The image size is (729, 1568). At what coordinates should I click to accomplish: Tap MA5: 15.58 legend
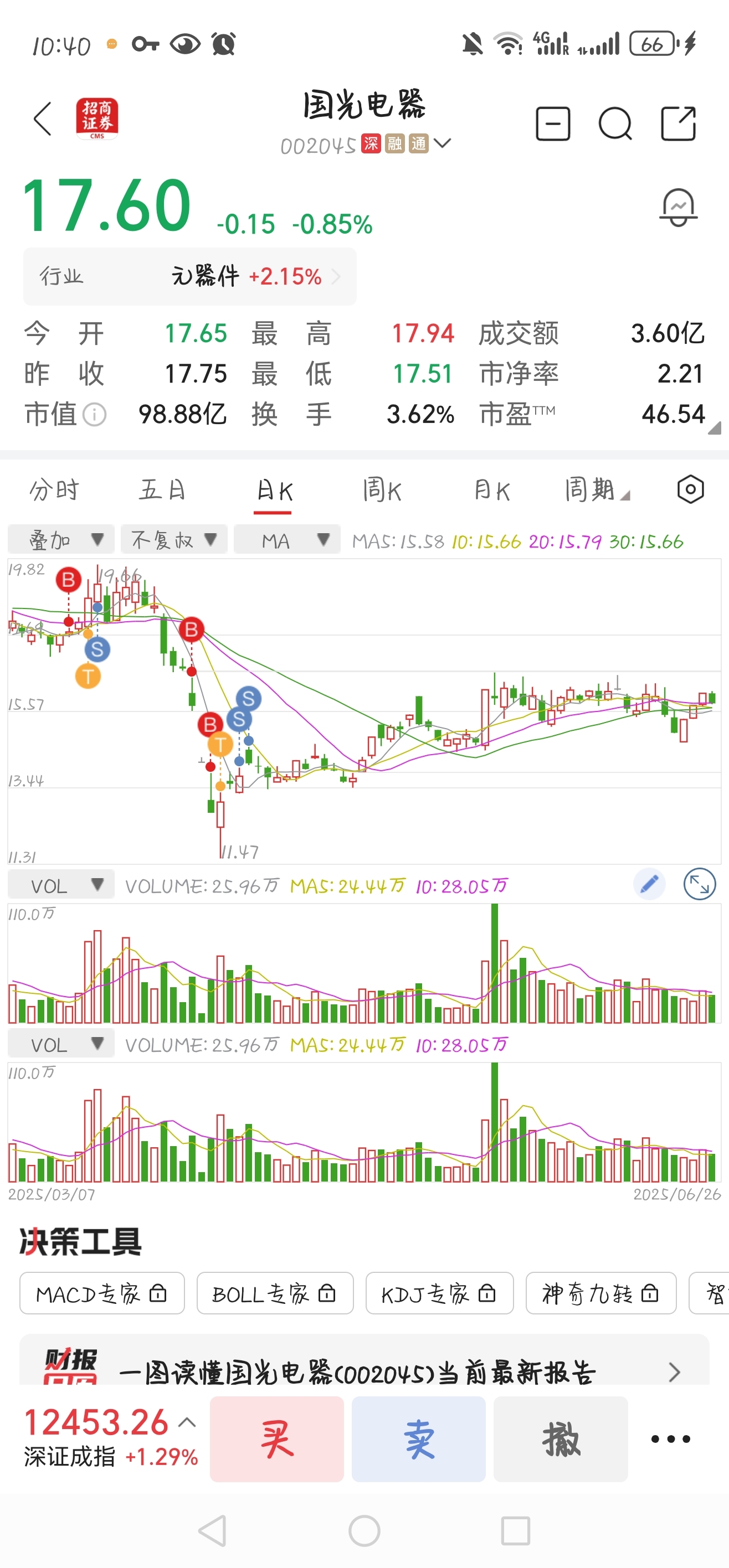pyautogui.click(x=398, y=541)
